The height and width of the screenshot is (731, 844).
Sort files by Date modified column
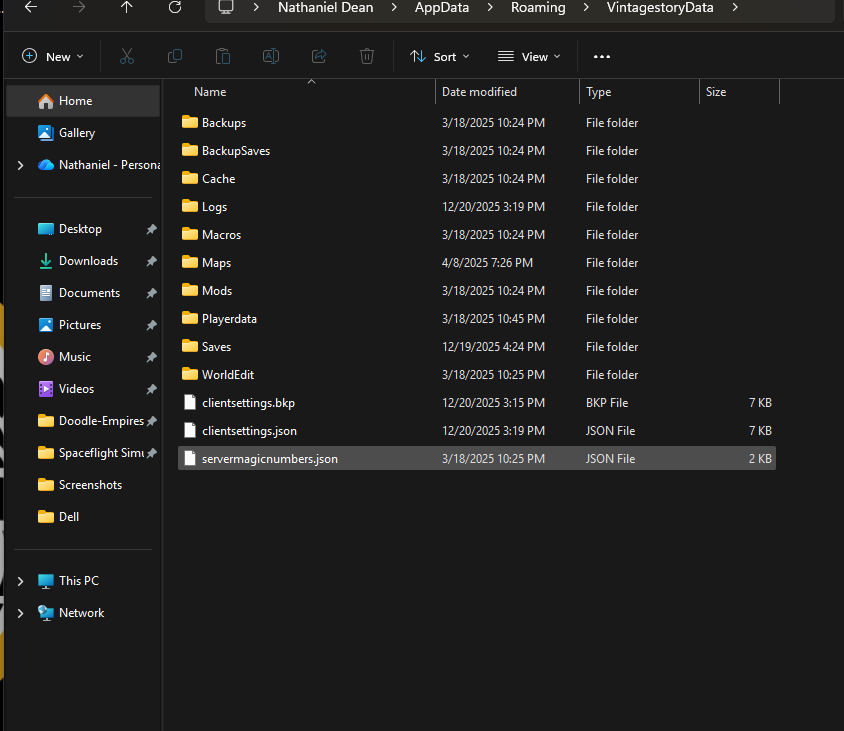click(480, 92)
